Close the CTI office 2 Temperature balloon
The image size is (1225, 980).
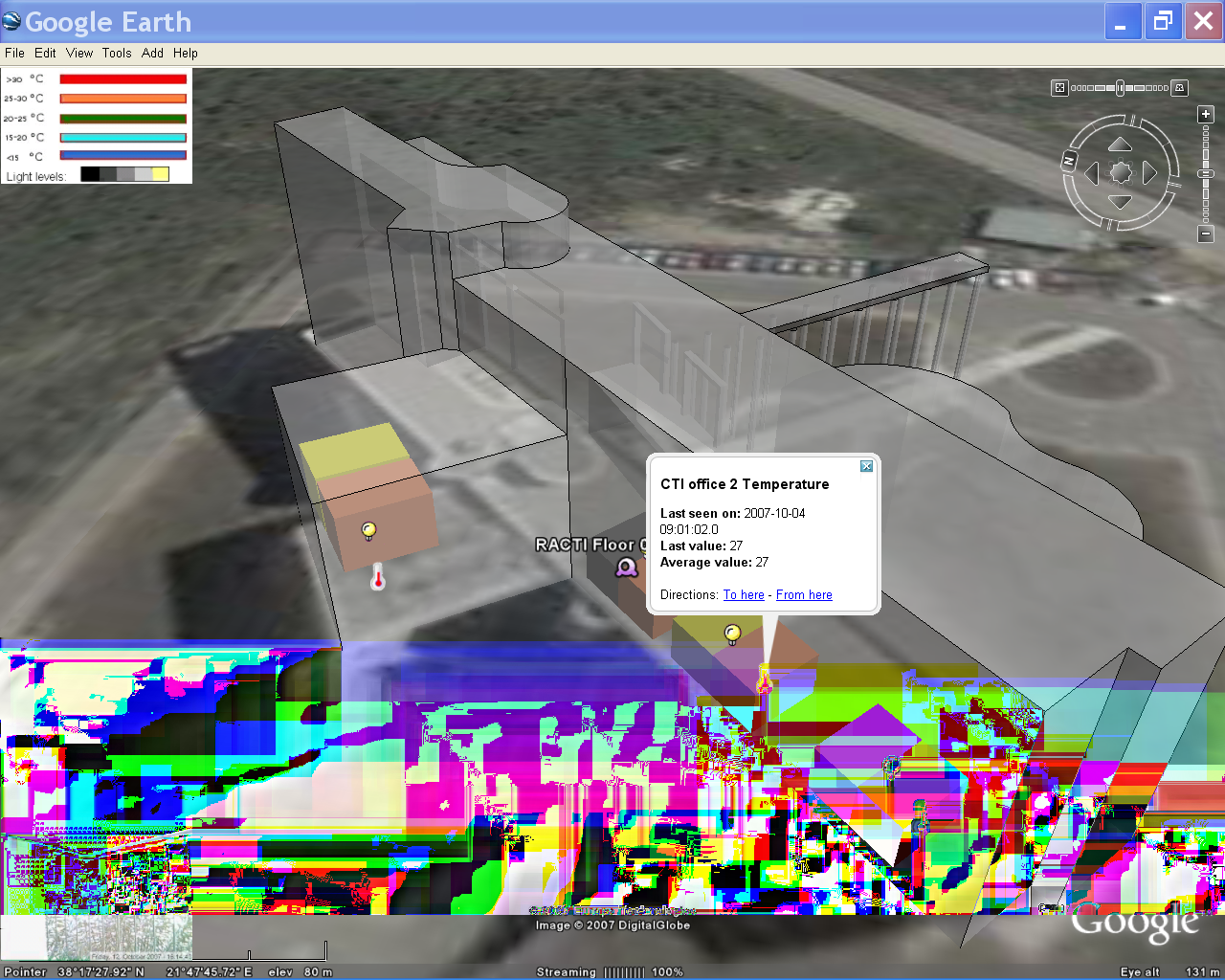[x=866, y=466]
